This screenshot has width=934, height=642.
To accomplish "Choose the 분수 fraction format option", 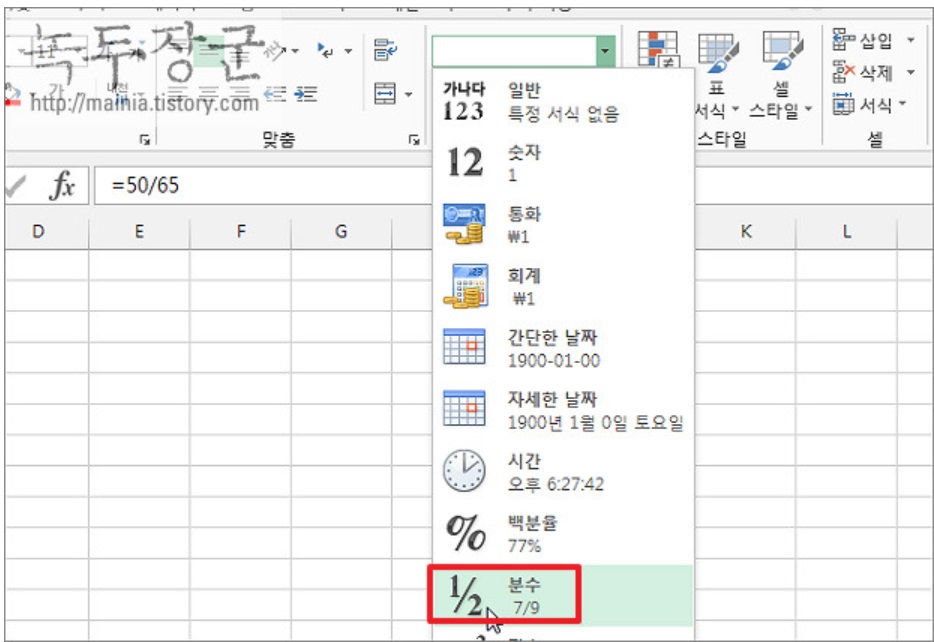I will [563, 596].
